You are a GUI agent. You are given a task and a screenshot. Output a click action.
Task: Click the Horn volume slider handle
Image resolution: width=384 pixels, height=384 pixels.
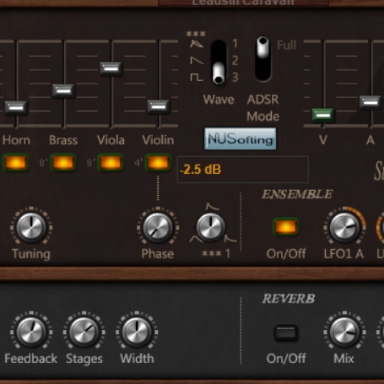coord(16,108)
